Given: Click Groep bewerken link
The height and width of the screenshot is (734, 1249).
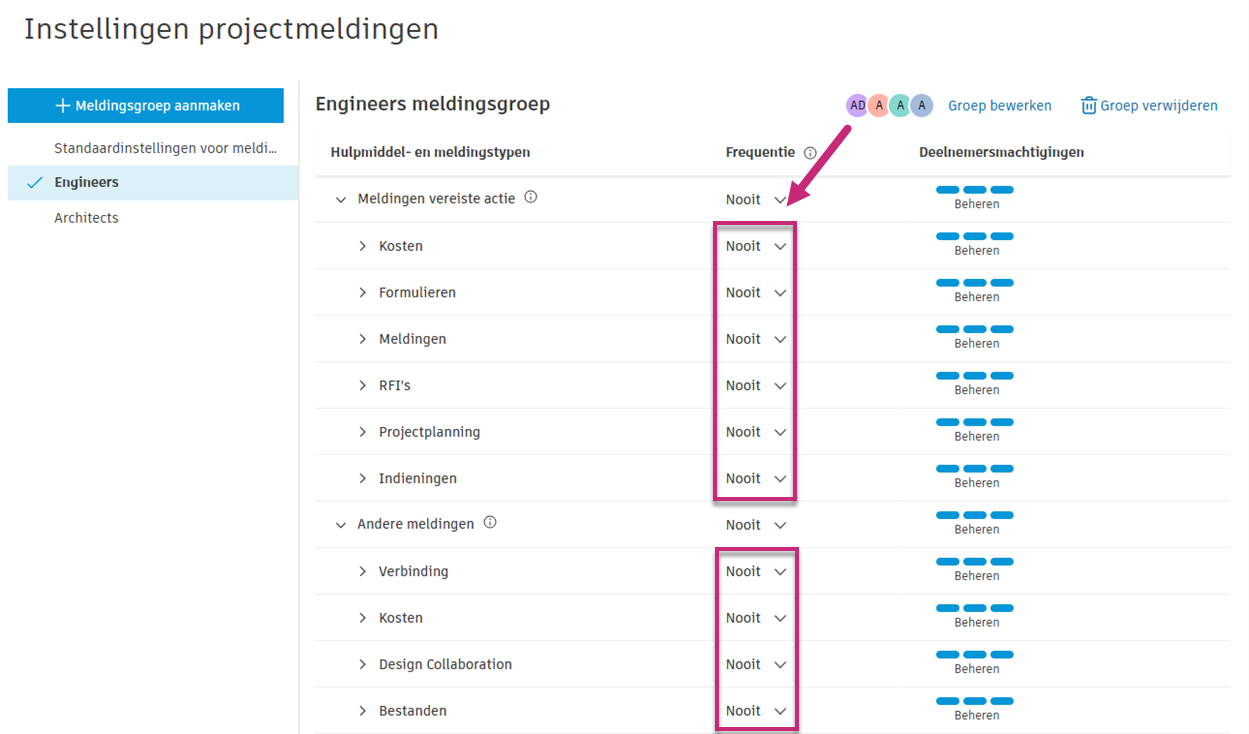Looking at the screenshot, I should (999, 105).
